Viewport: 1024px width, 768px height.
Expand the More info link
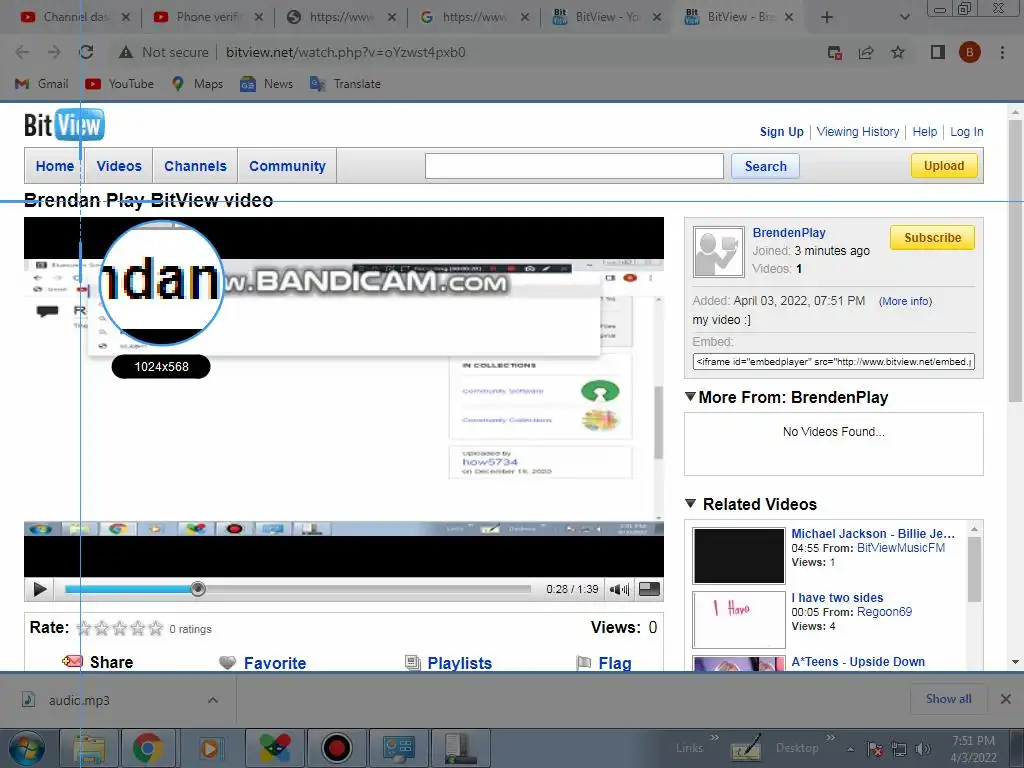tap(905, 301)
